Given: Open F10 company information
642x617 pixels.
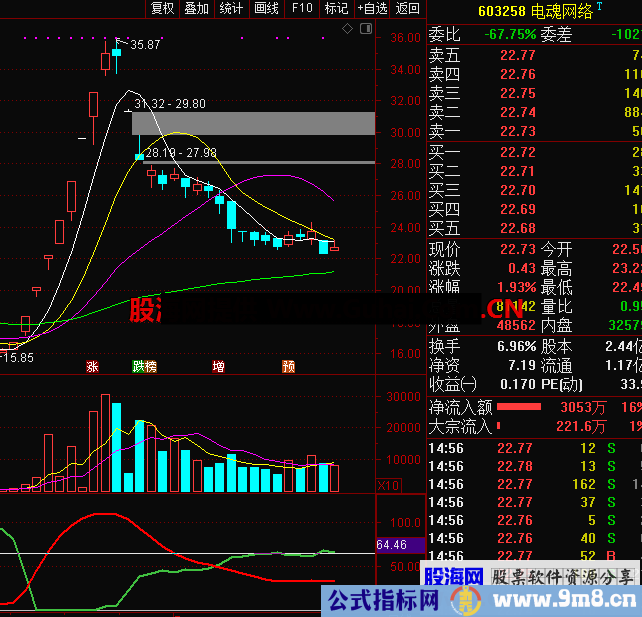Looking at the screenshot, I should click(x=301, y=9).
